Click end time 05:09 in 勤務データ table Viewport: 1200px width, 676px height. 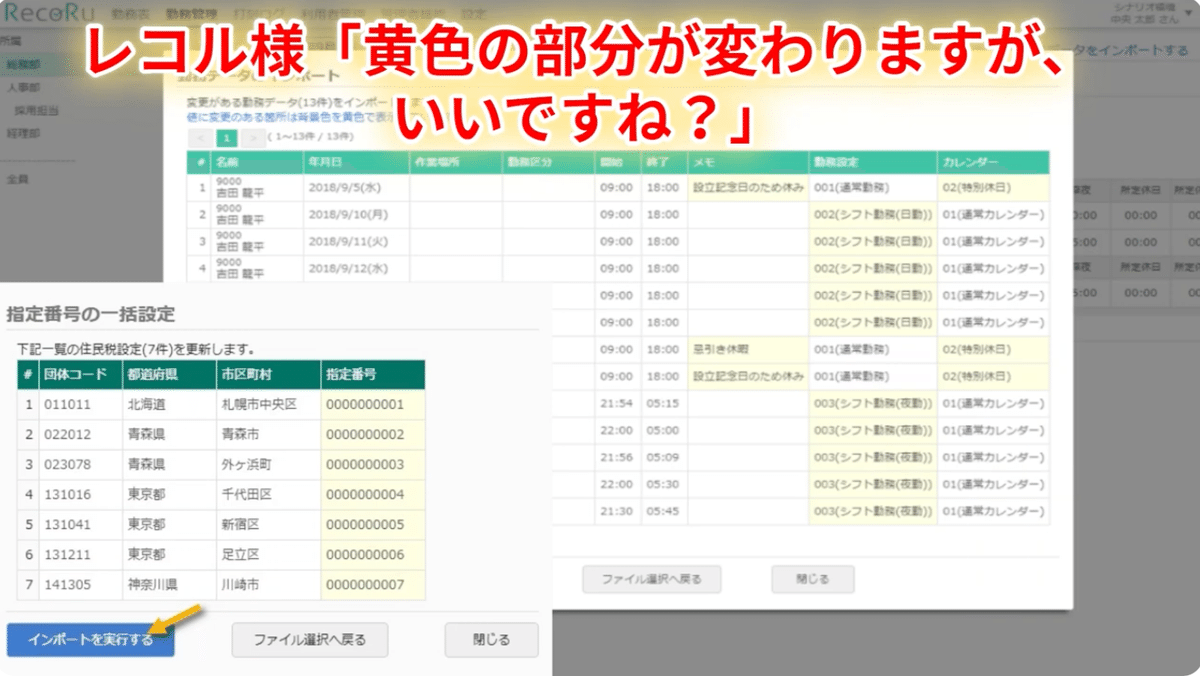[663, 457]
